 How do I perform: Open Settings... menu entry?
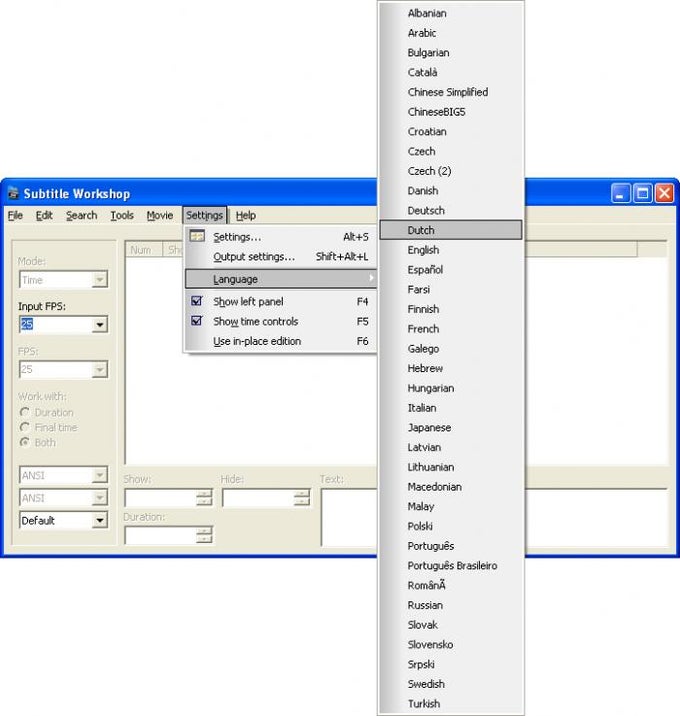(x=281, y=237)
